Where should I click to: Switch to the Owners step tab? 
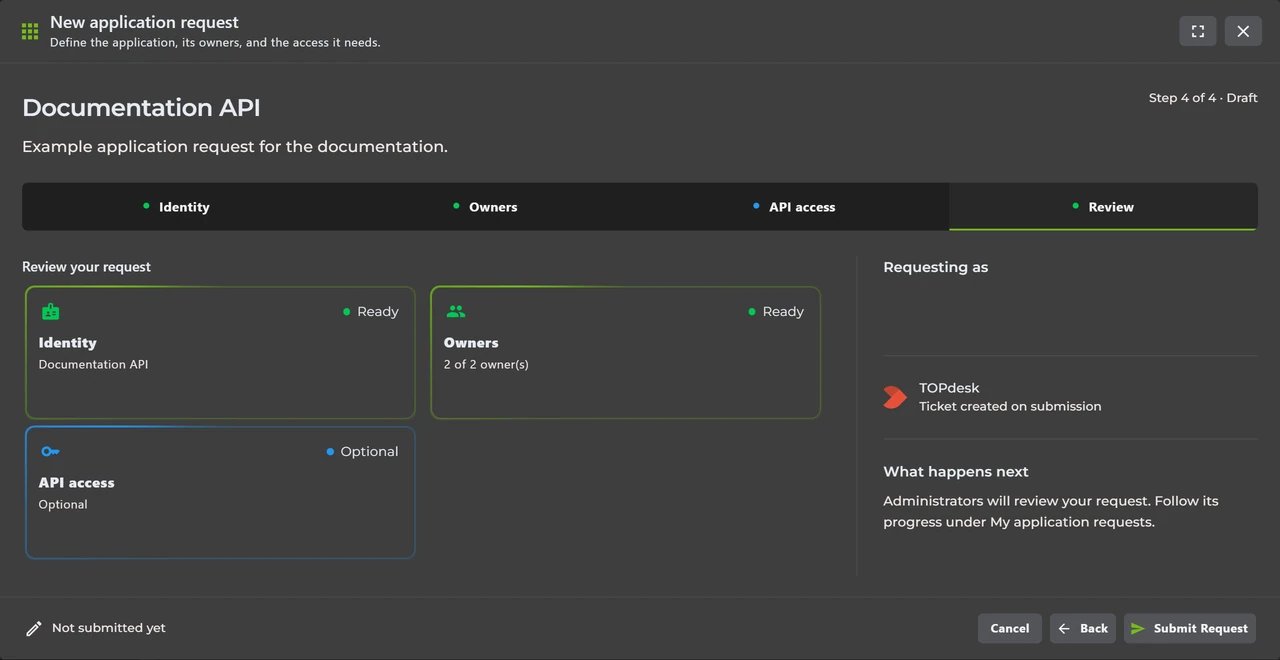pyautogui.click(x=485, y=207)
